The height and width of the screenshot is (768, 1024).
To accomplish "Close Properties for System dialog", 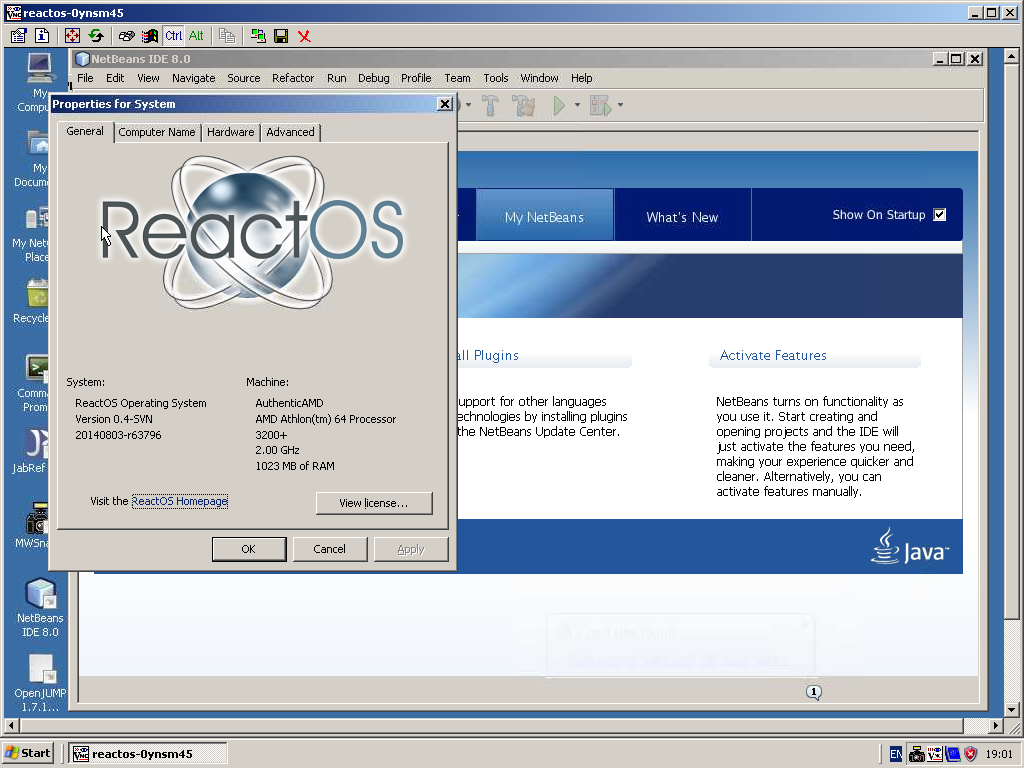I will click(x=445, y=104).
